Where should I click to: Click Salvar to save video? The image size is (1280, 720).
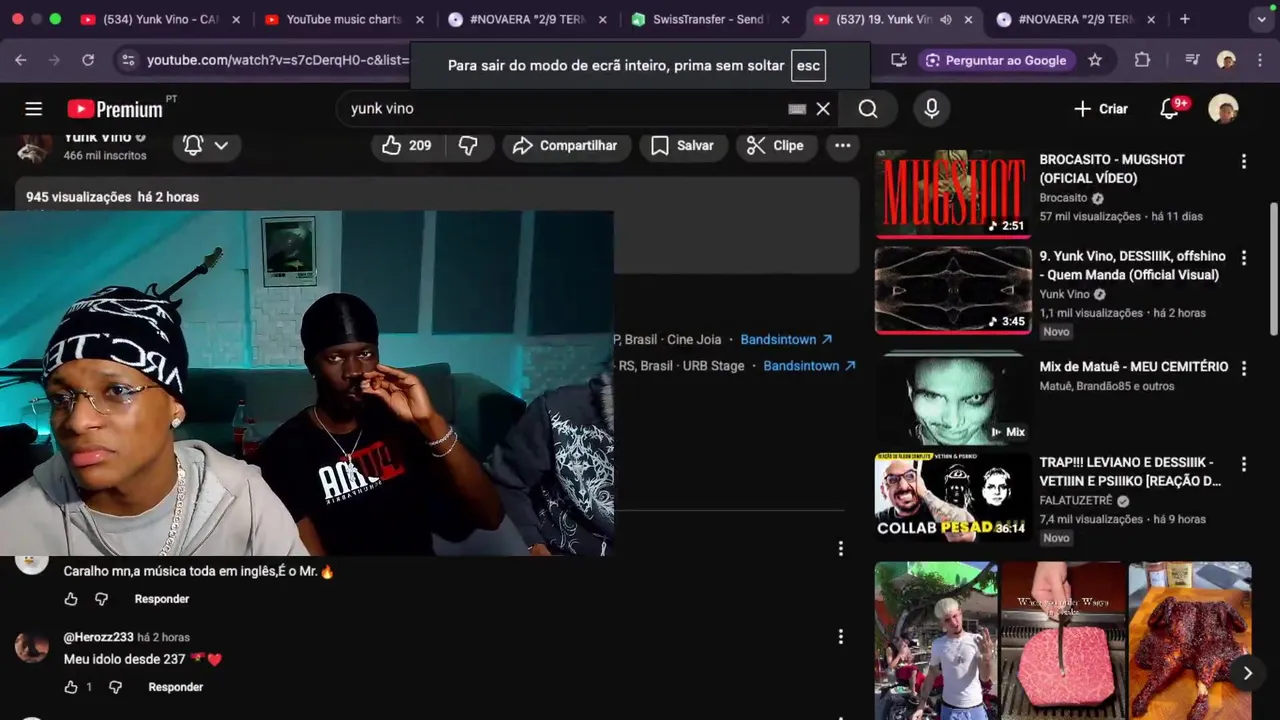(683, 146)
